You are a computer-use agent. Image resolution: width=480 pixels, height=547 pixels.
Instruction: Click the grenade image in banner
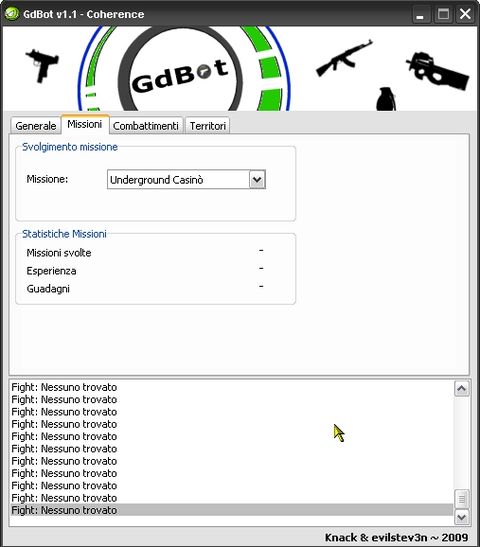pyautogui.click(x=386, y=99)
